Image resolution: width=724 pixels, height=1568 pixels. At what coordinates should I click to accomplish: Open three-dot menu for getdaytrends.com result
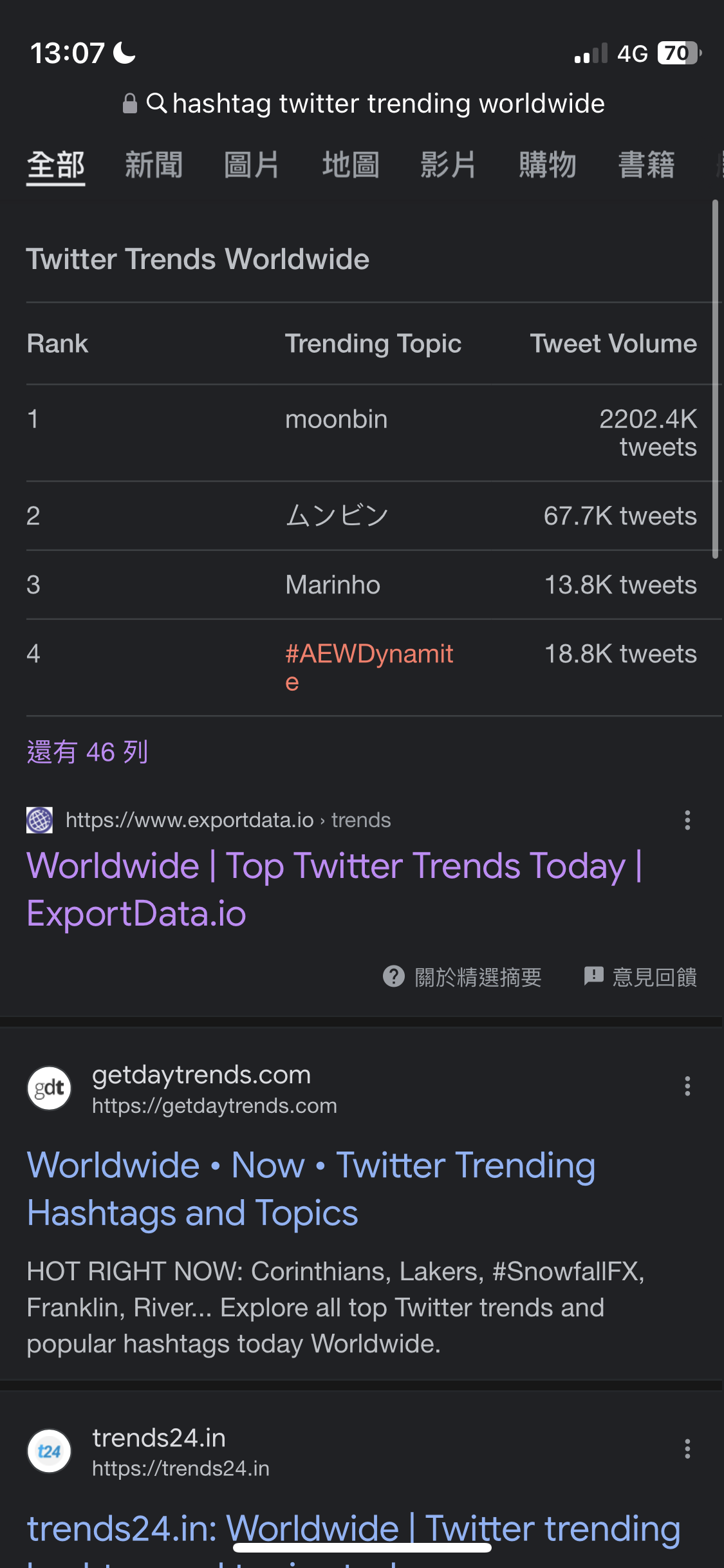click(687, 1086)
